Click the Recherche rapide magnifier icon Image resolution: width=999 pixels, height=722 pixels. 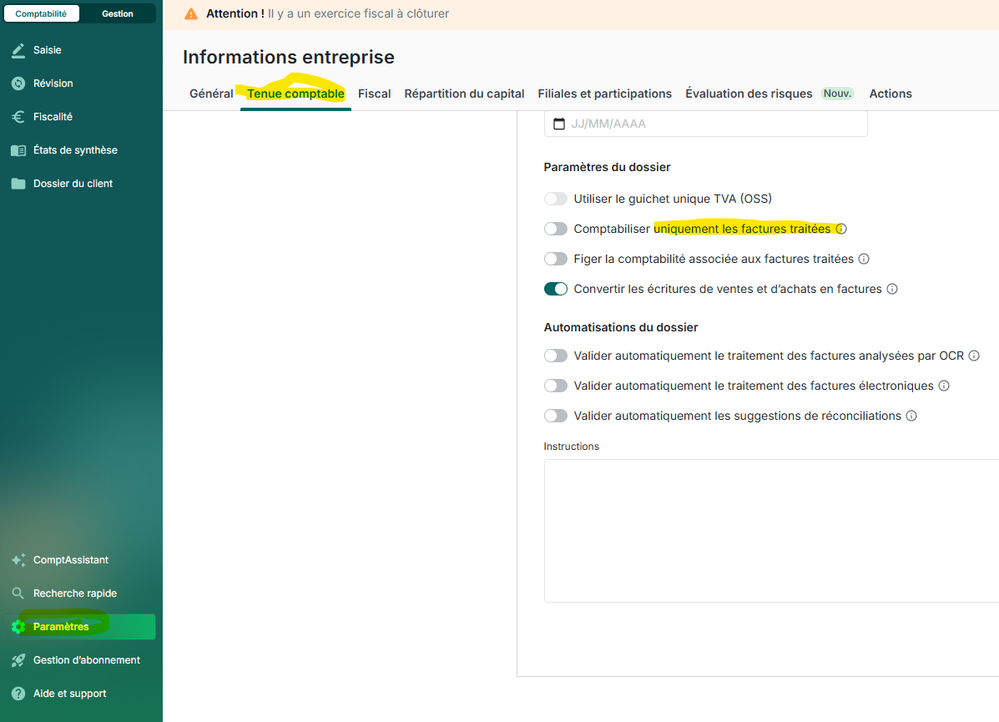18,594
